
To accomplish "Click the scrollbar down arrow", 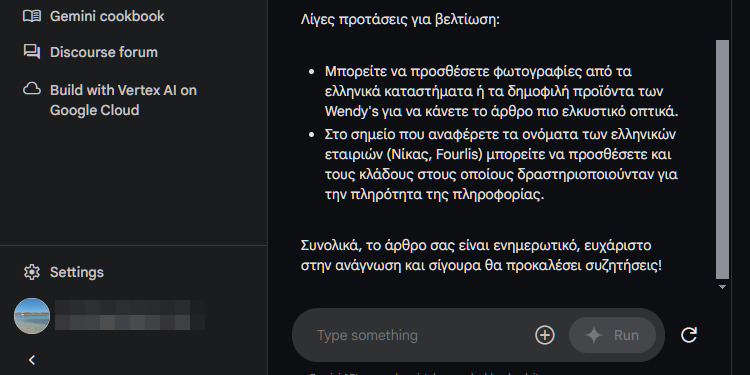I will coord(722,287).
